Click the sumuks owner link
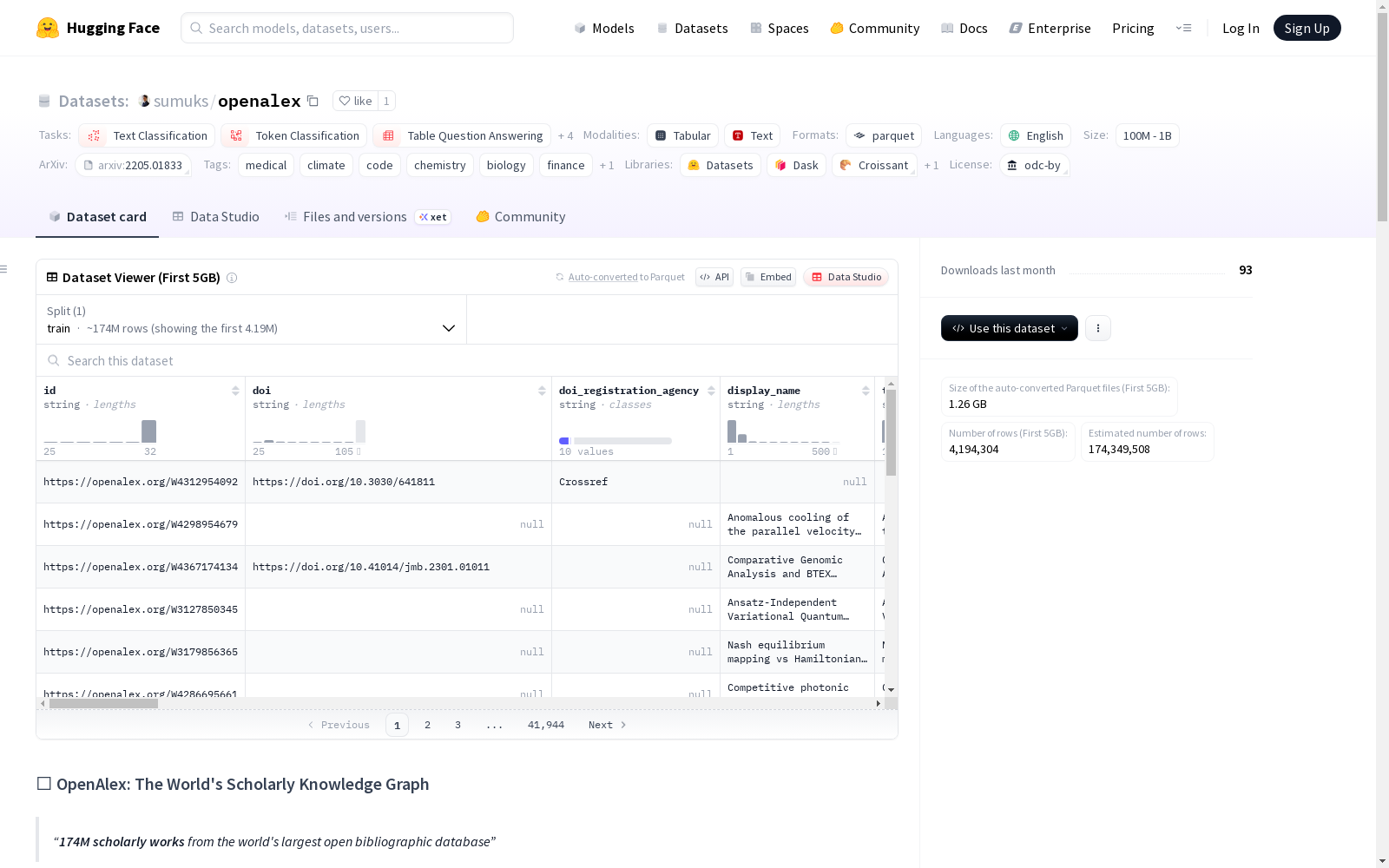Screen dimensions: 1389x868 point(181,101)
